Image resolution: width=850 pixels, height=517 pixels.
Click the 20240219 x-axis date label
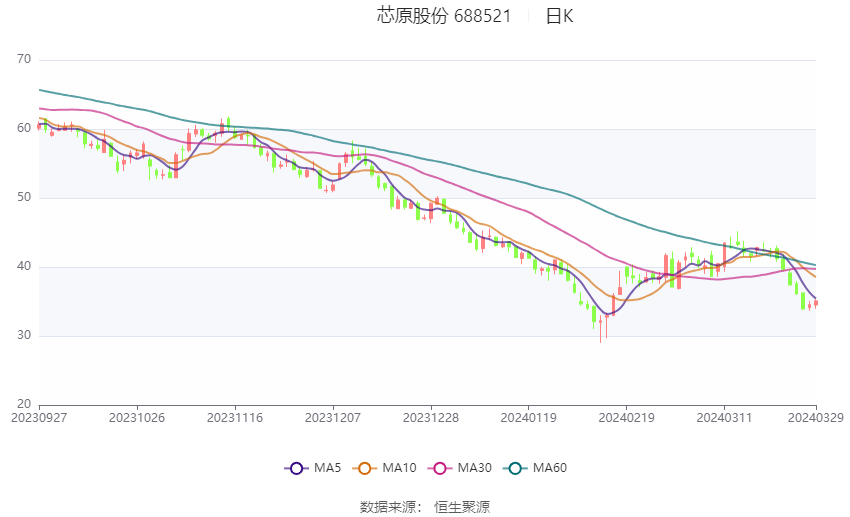(627, 418)
